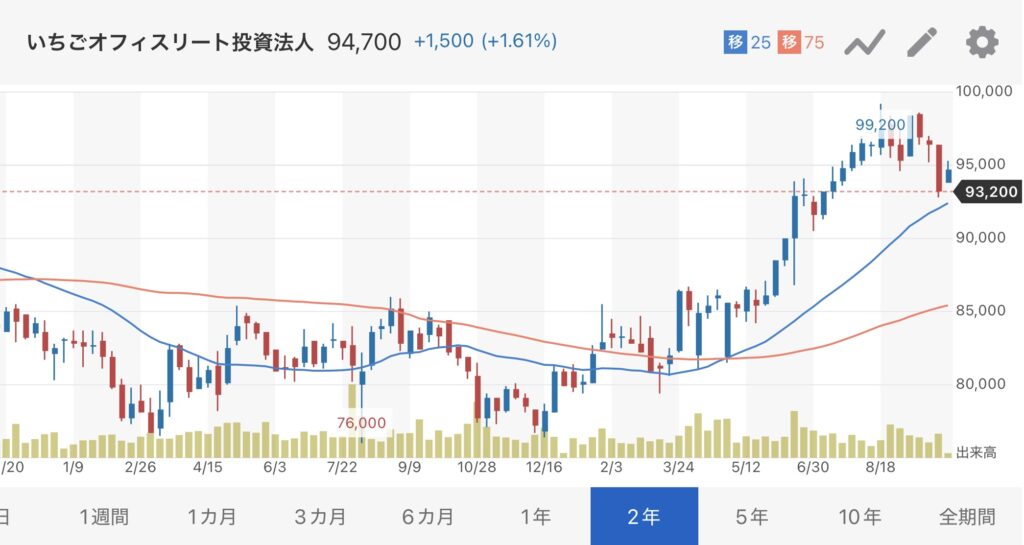This screenshot has height=545, width=1024.
Task: Select the highlighted 2年 tab
Action: tap(644, 517)
